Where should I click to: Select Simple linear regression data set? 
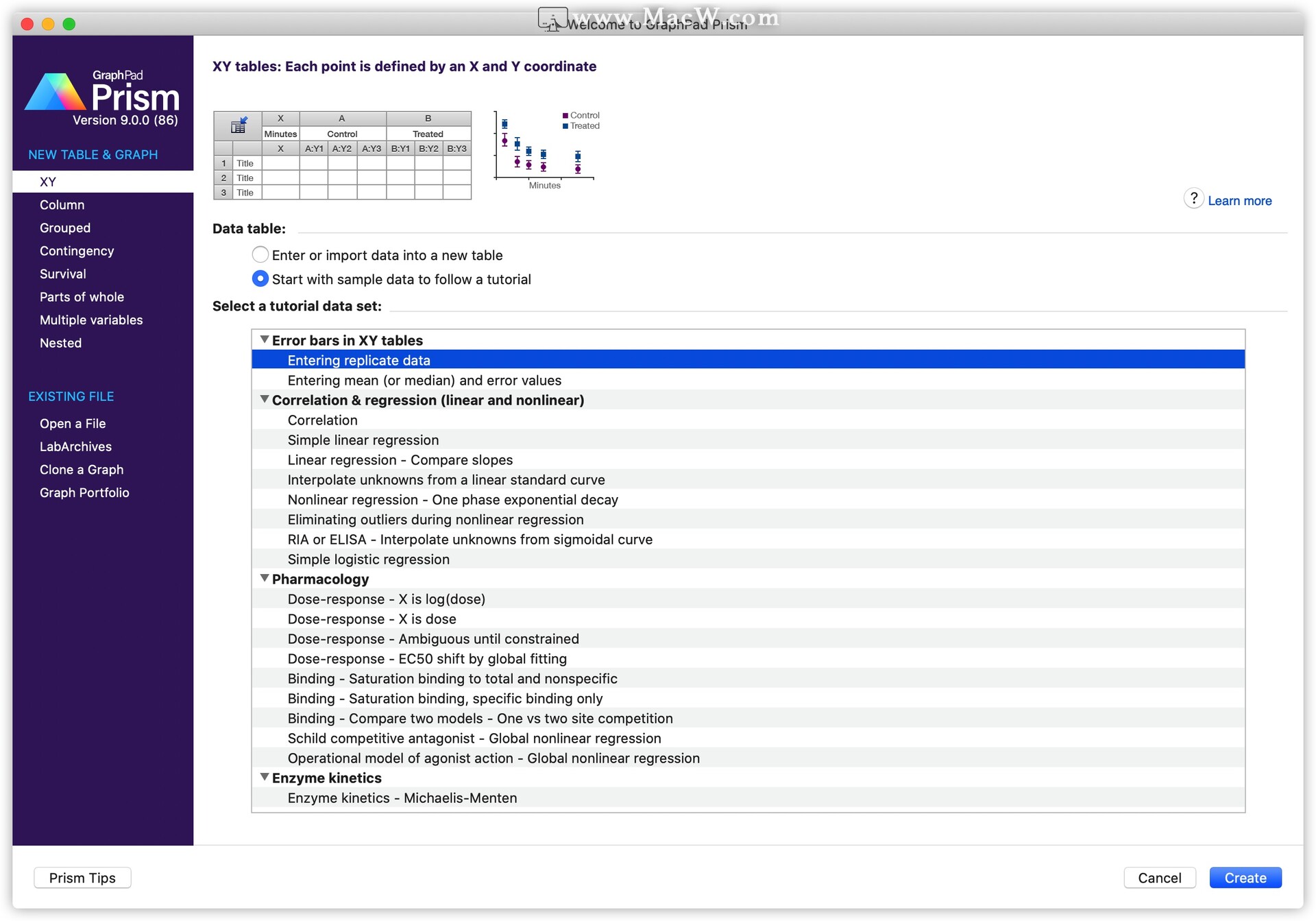[x=363, y=440]
